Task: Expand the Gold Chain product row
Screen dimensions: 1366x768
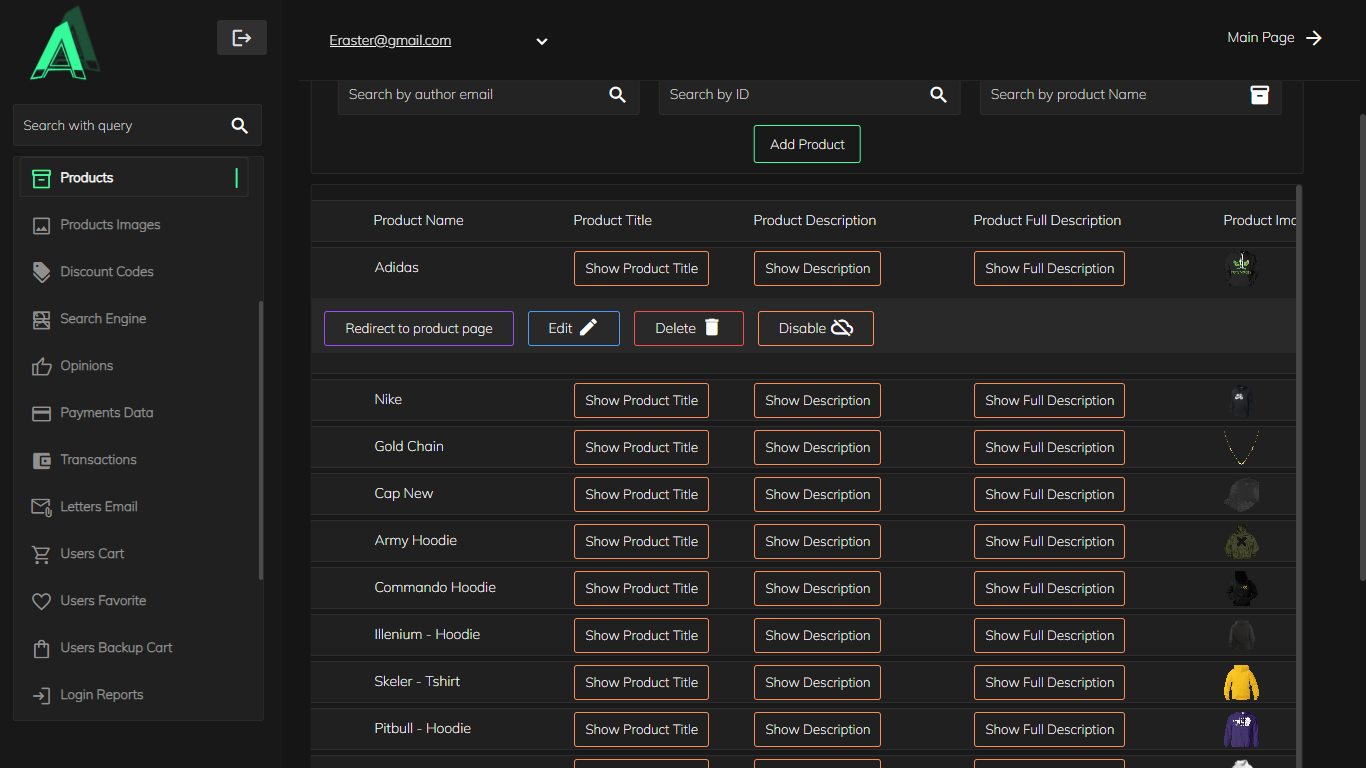Action: (x=409, y=447)
